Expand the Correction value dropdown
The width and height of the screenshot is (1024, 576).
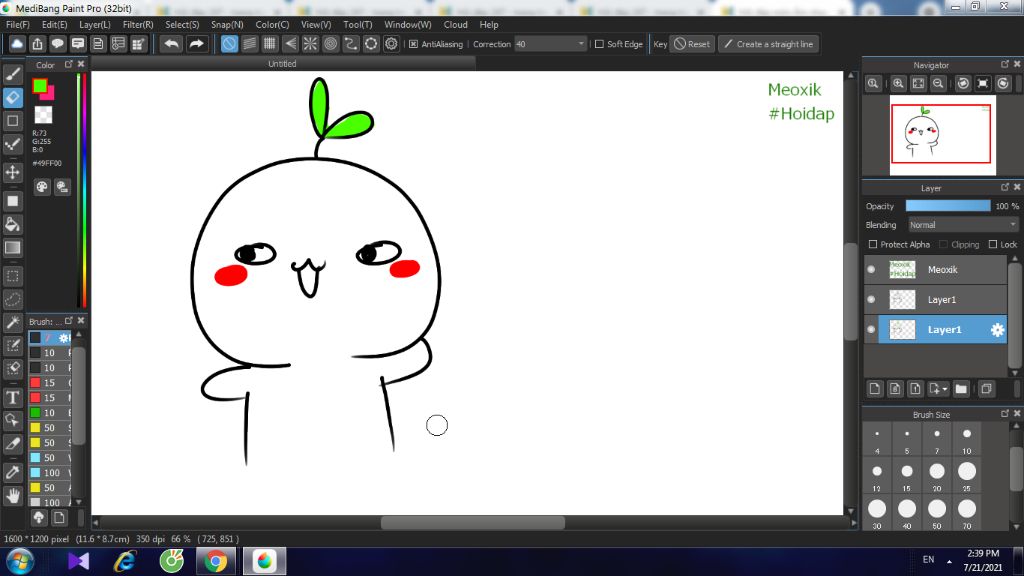click(581, 44)
